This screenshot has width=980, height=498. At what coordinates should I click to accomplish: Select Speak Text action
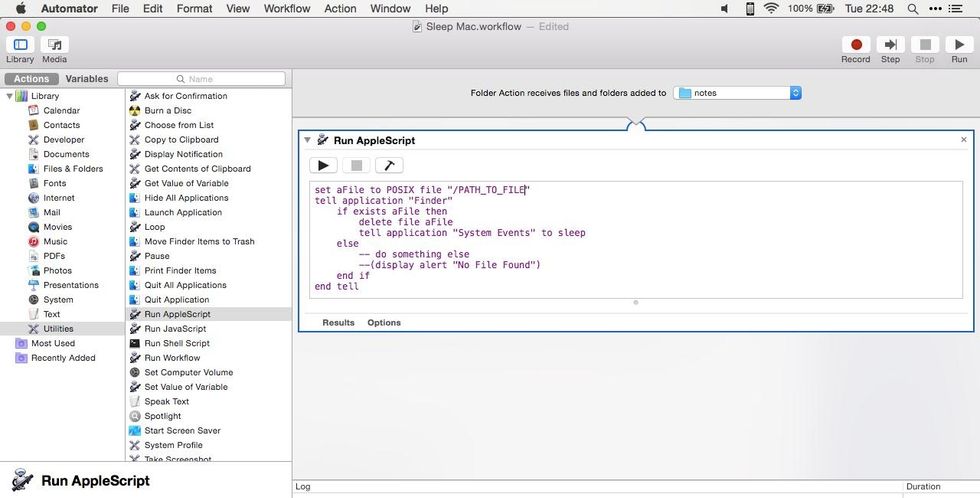tap(166, 402)
